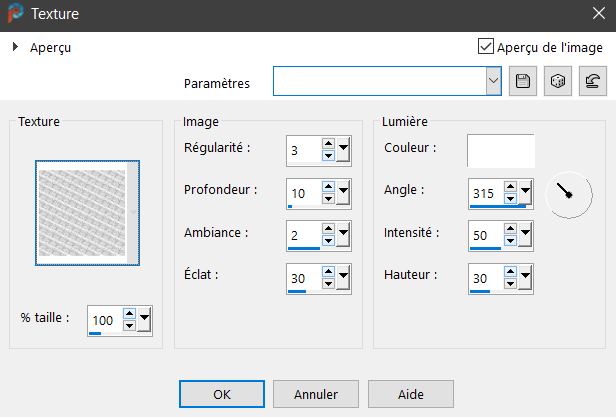The width and height of the screenshot is (616, 417).
Task: Click the randomize parameters dice icon
Action: [556, 83]
